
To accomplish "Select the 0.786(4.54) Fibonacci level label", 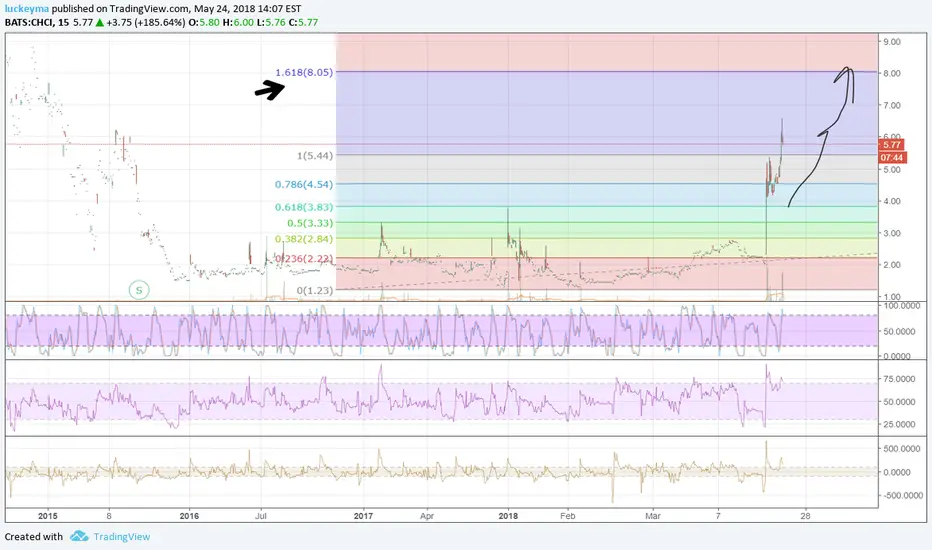I will click(304, 184).
